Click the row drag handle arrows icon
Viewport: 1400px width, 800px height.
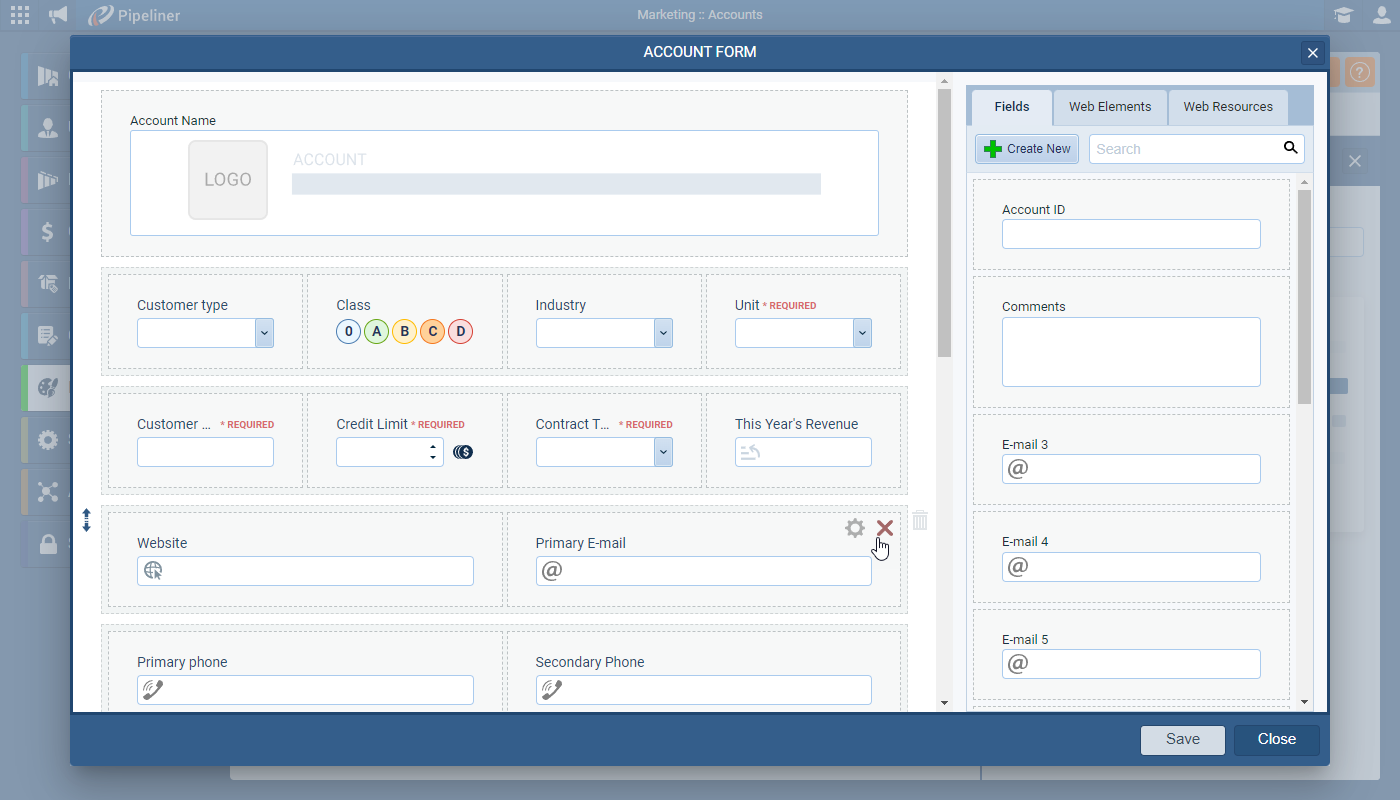tap(86, 520)
